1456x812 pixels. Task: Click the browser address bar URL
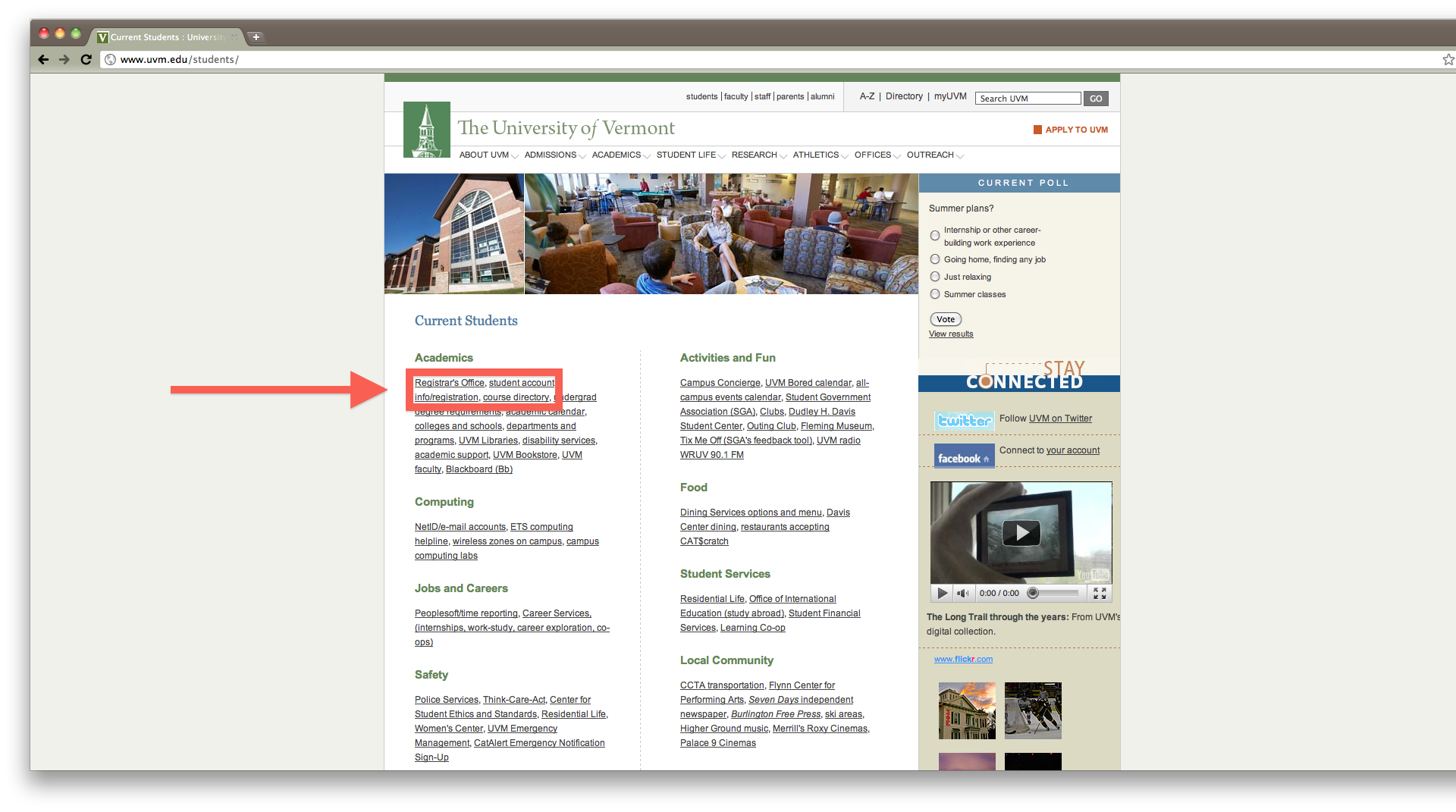179,59
